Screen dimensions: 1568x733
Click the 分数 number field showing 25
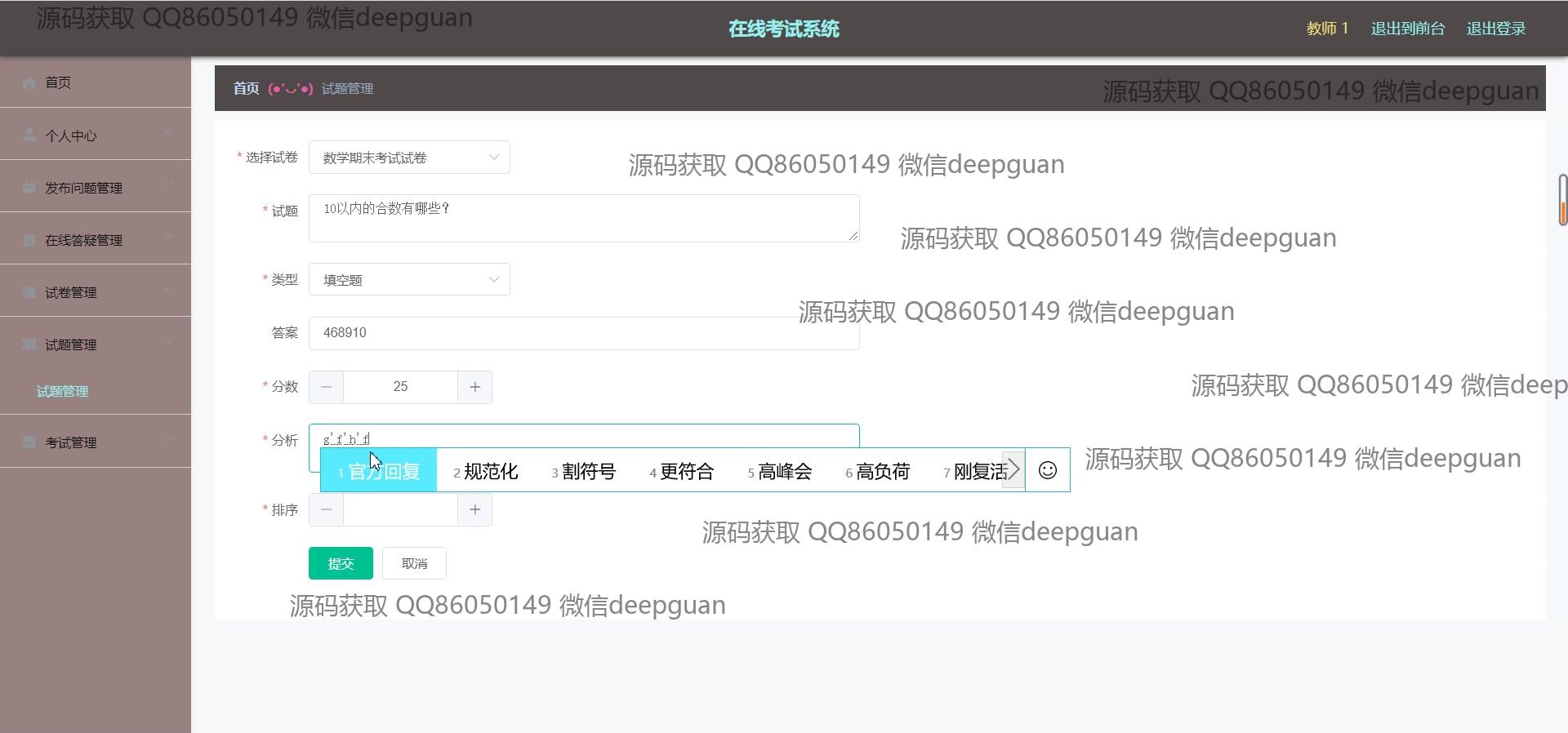point(400,387)
